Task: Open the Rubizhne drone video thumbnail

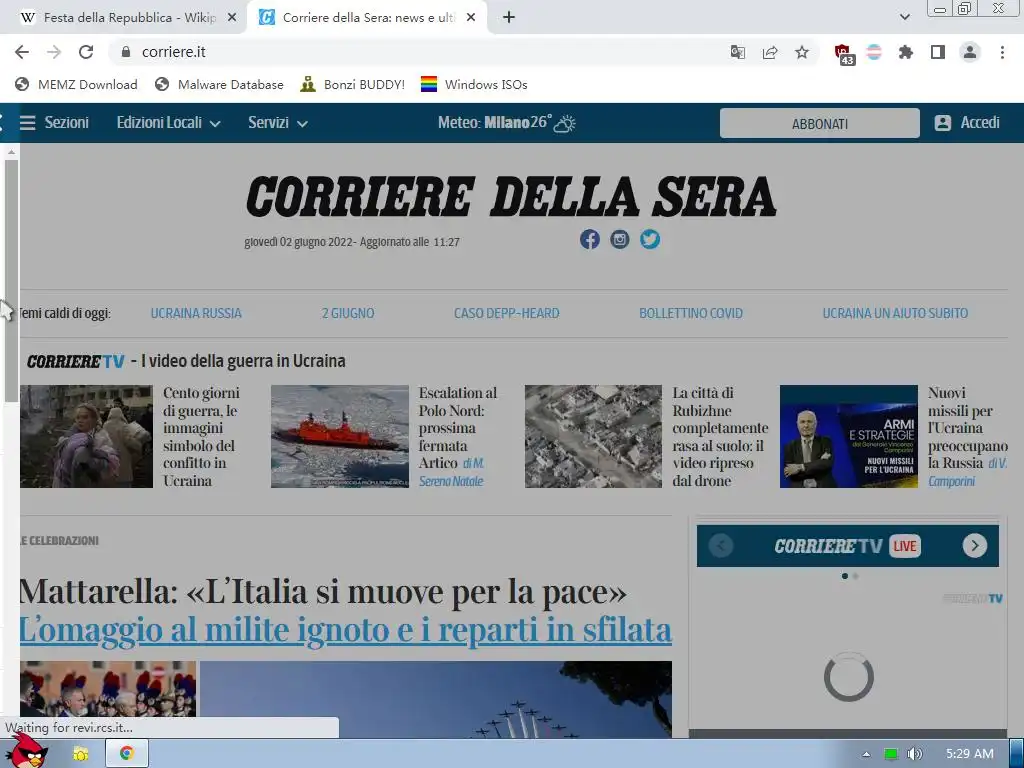Action: 593,436
